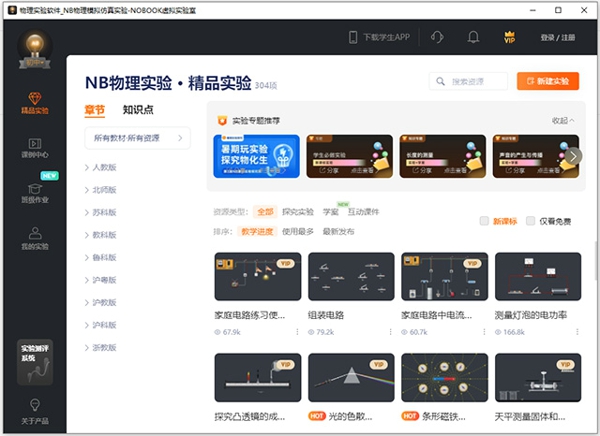The height and width of the screenshot is (436, 600).
Task: Click the 登录 / 注册 link
Action: (559, 38)
